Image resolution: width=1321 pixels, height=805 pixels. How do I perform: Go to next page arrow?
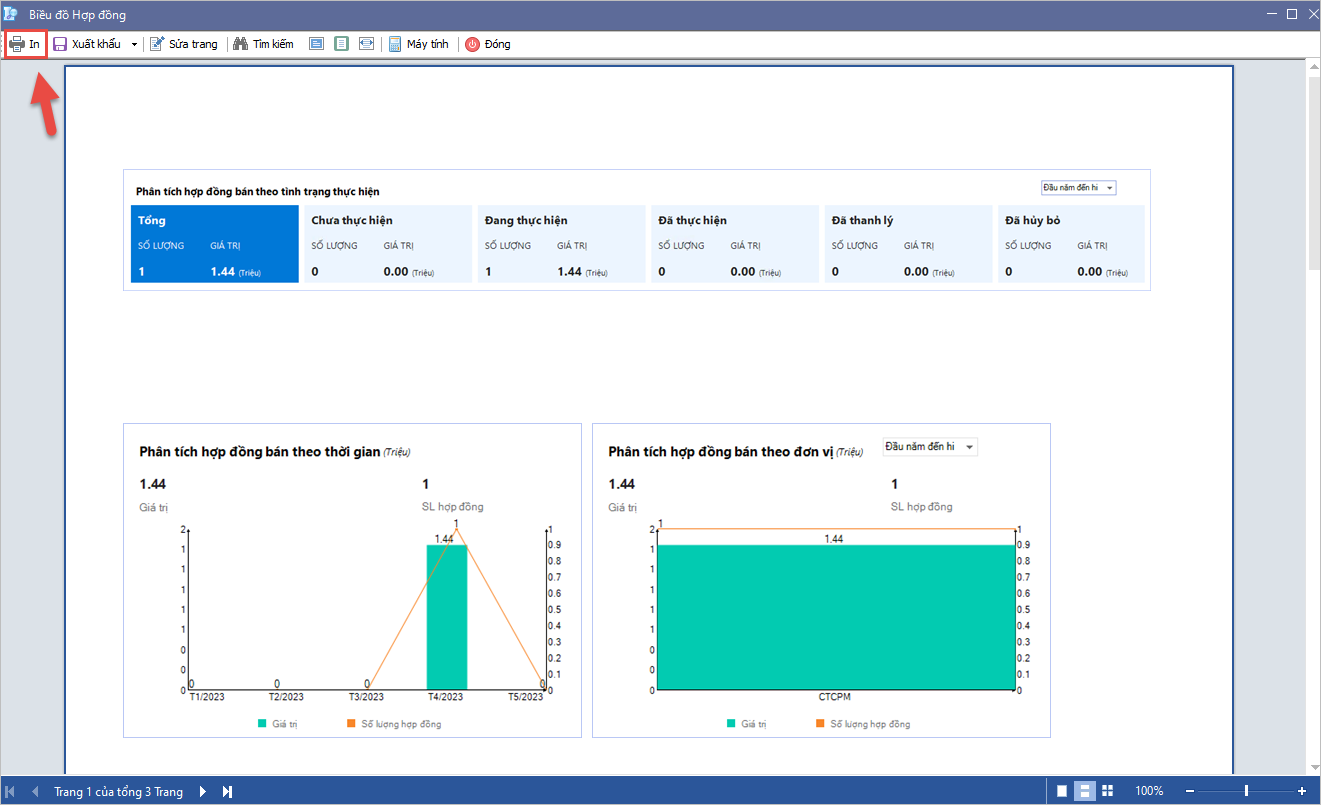coord(203,791)
